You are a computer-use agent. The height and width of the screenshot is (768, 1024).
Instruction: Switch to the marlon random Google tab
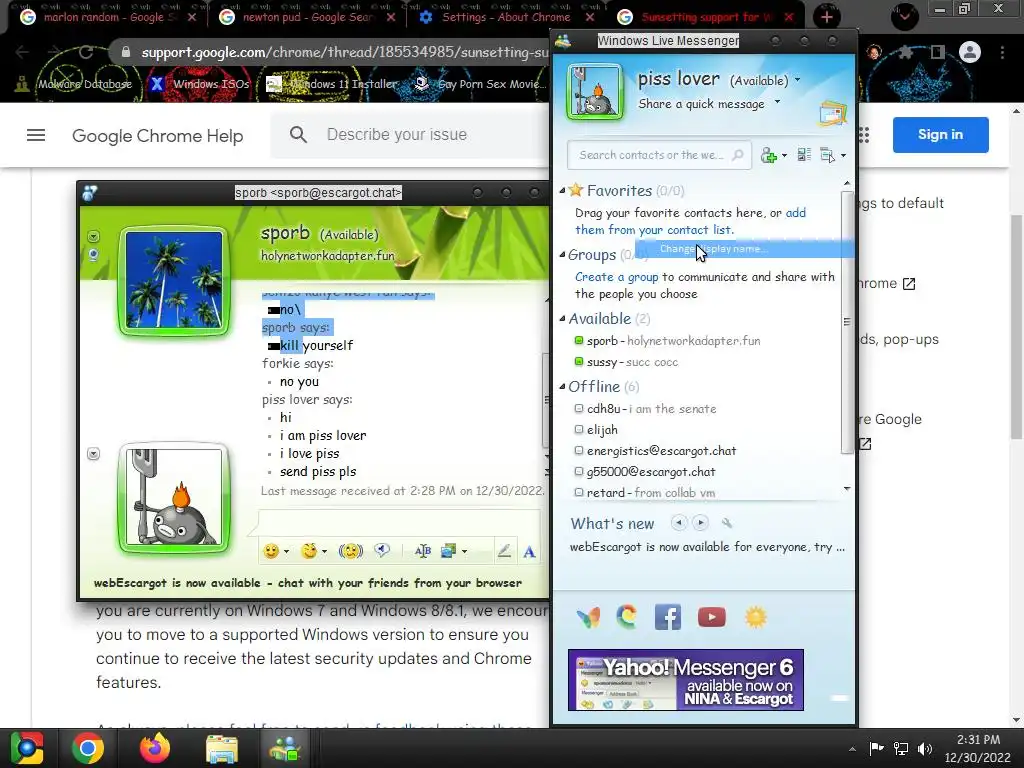[108, 17]
